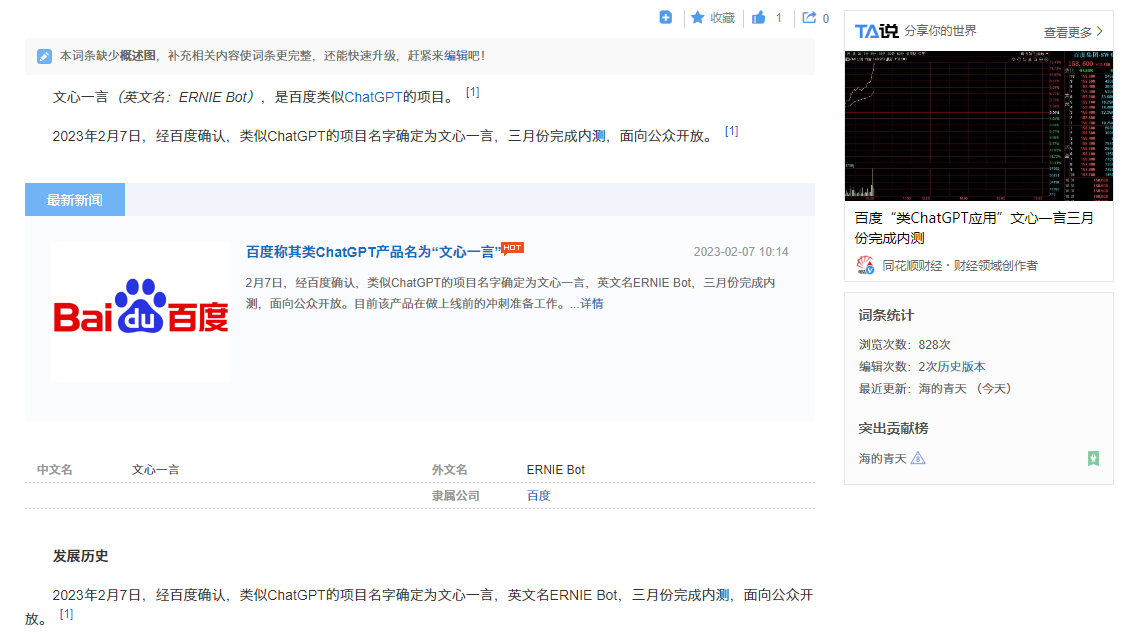Click the blue add-to-collection plus icon
Screen dimensions: 1124x639
coord(666,18)
